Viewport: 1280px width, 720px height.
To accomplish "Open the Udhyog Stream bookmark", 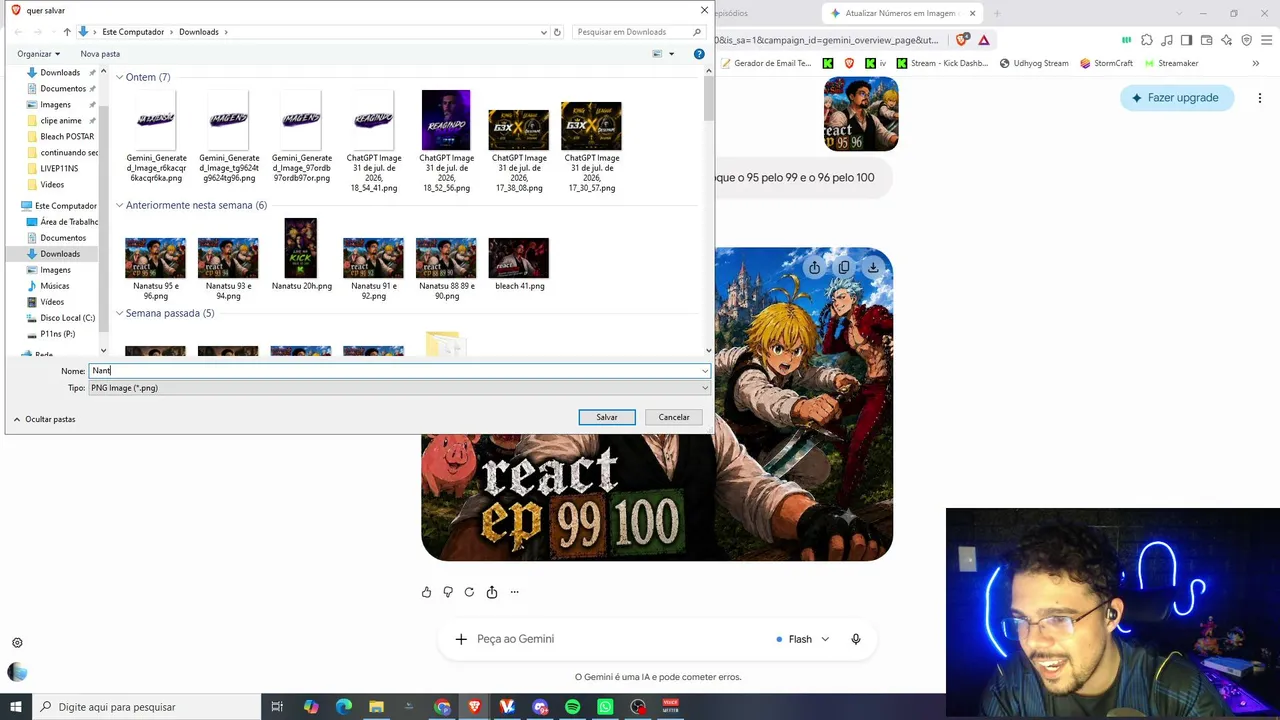I will (x=1034, y=63).
